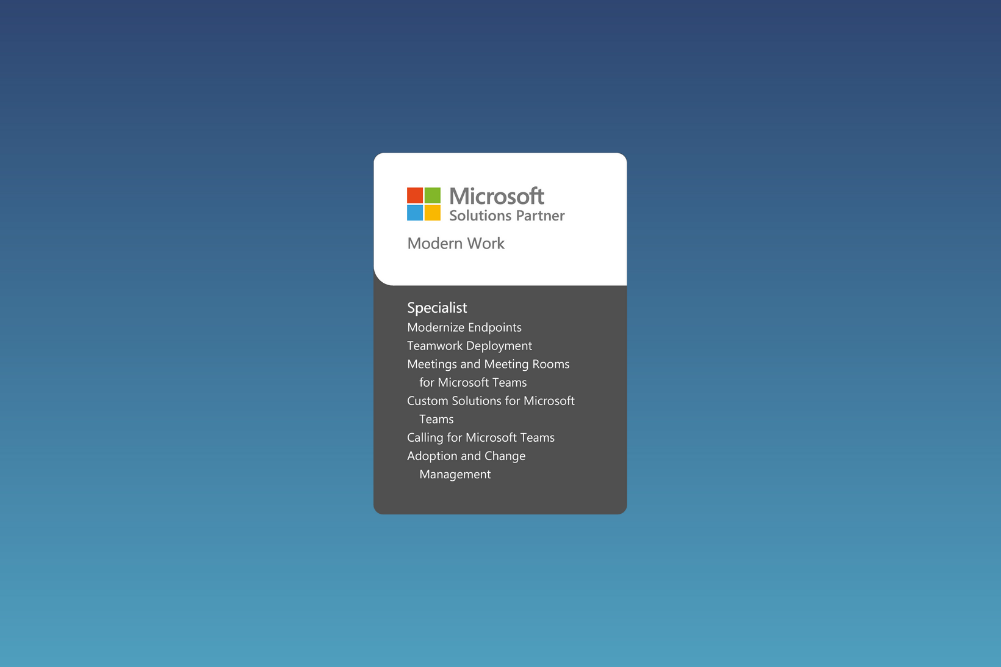Choose Calling for Microsoft Teams
1001x667 pixels.
pyautogui.click(x=480, y=438)
